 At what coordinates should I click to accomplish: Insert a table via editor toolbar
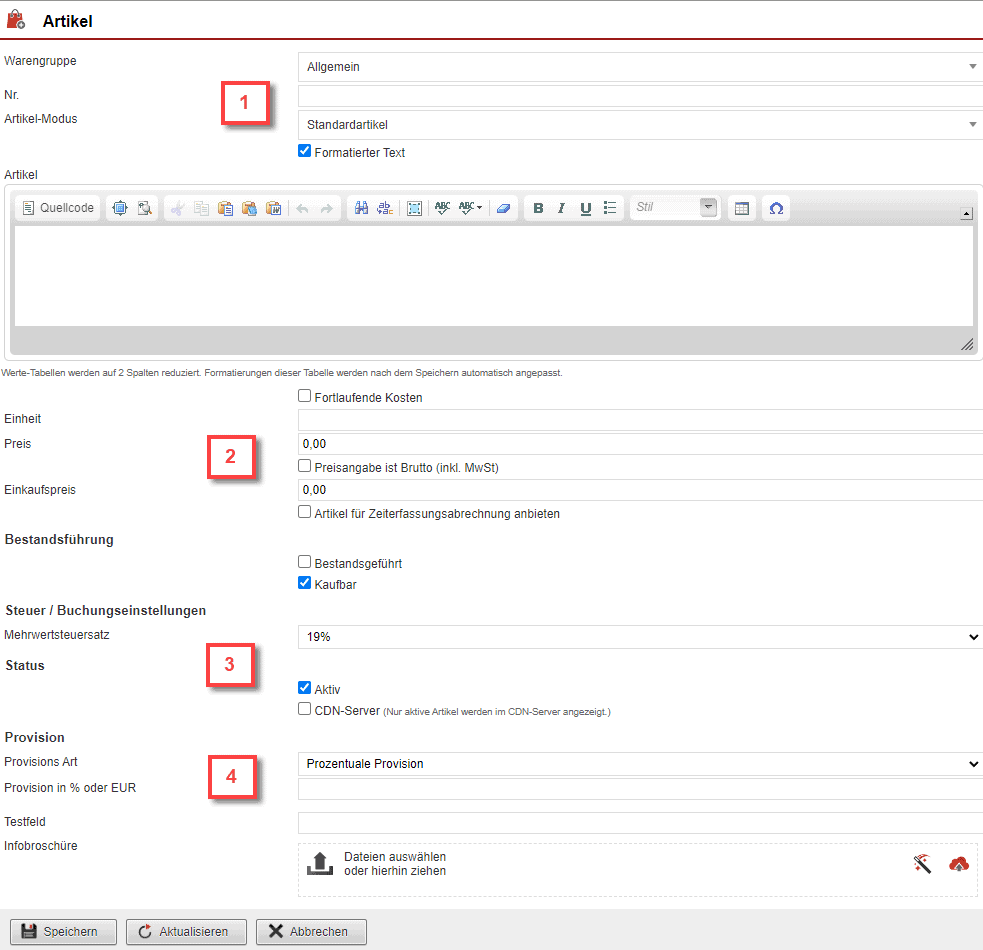point(741,208)
